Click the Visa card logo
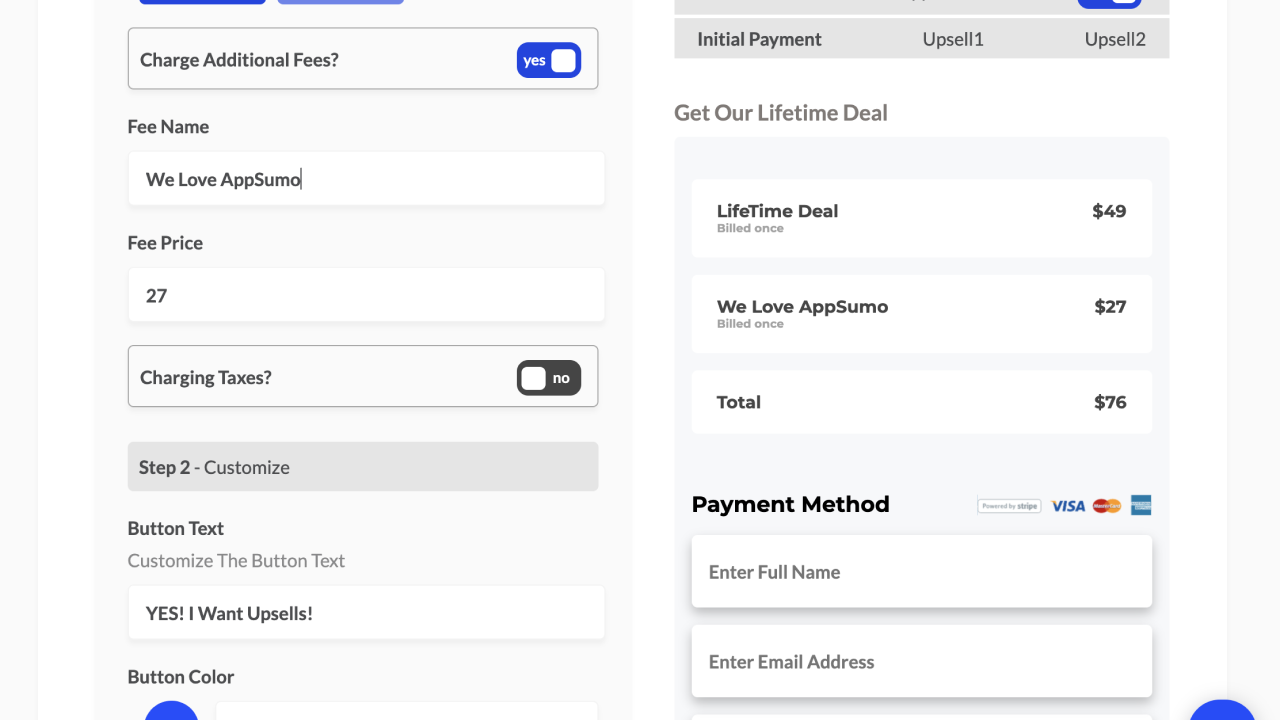 1068,506
